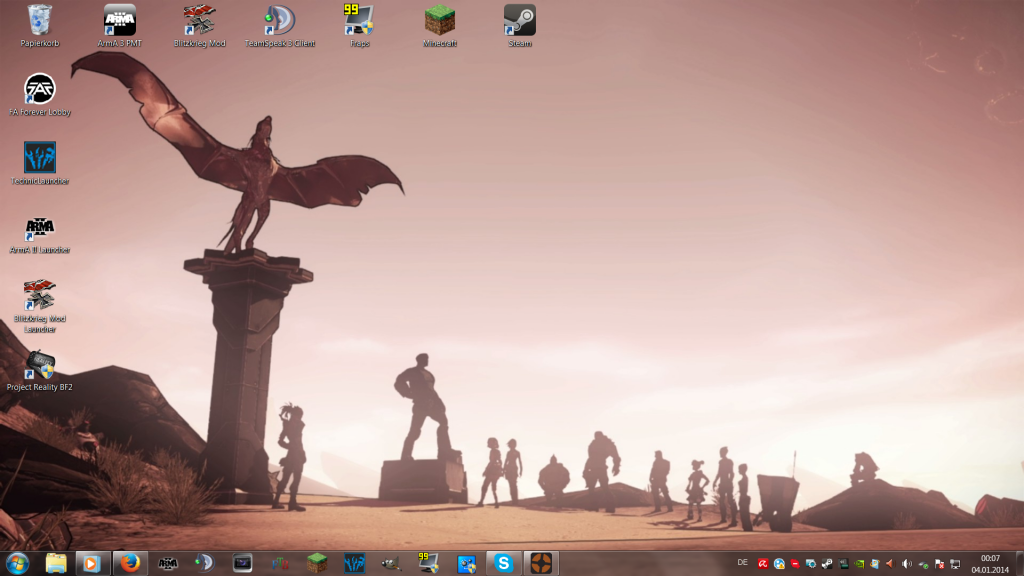Select the Fraps desktop shortcut
The width and height of the screenshot is (1024, 576).
coord(360,25)
